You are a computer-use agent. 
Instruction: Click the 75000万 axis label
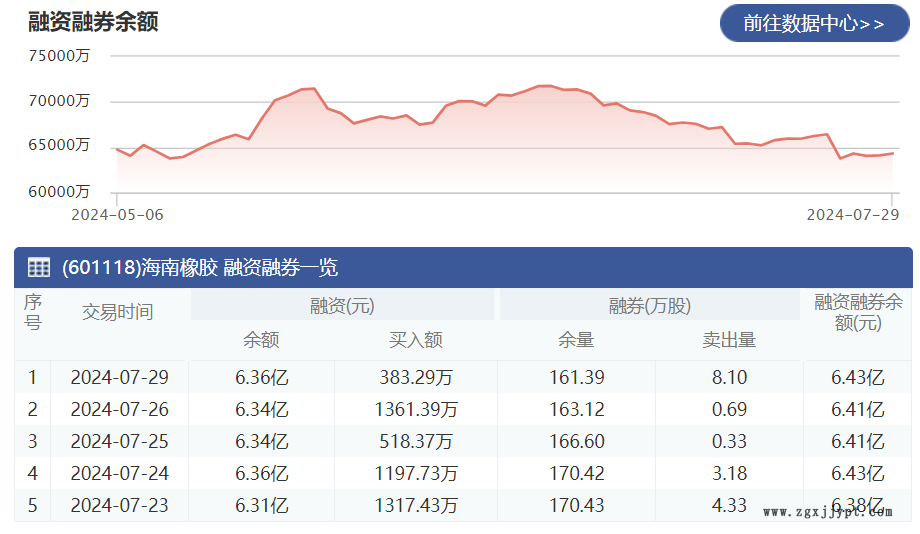[59, 56]
